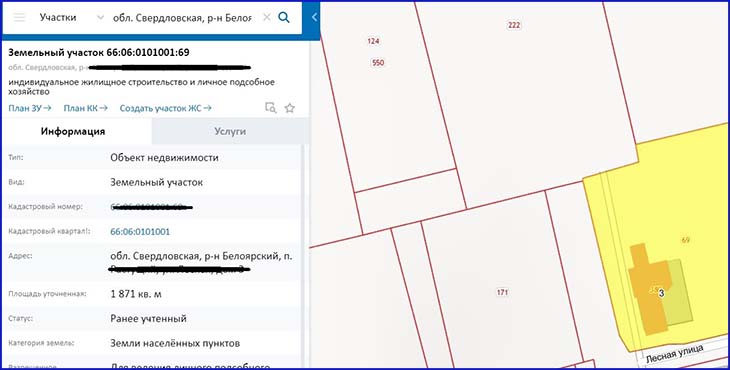Click the address search input field

182,18
